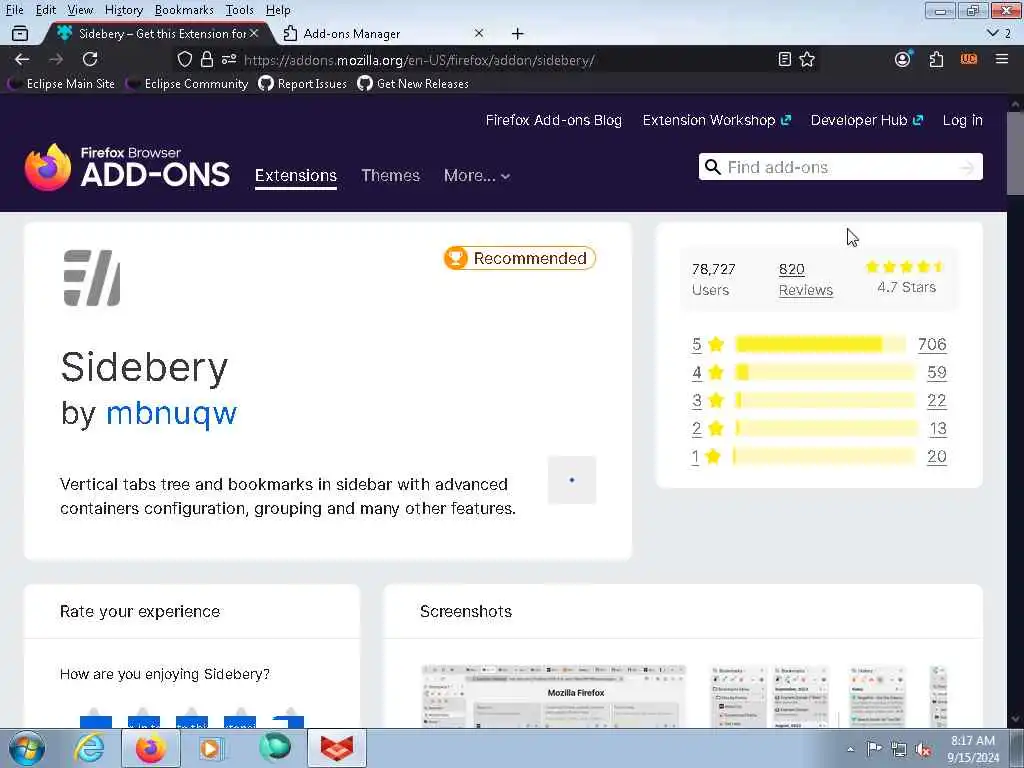Open a new tab with plus button
Viewport: 1024px width, 768px height.
517,33
